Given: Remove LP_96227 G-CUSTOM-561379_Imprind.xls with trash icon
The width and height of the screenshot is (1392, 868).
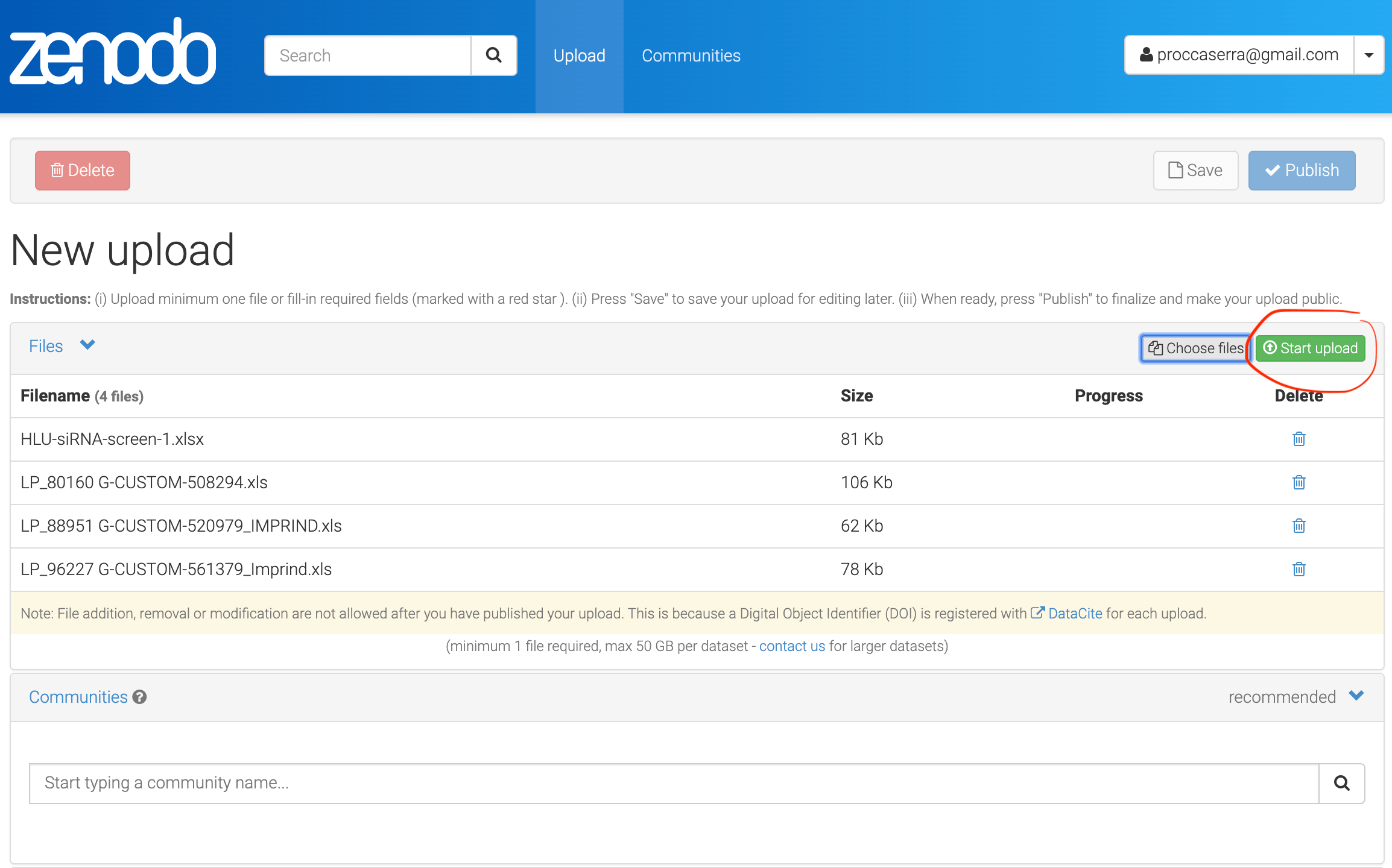Looking at the screenshot, I should pyautogui.click(x=1298, y=569).
